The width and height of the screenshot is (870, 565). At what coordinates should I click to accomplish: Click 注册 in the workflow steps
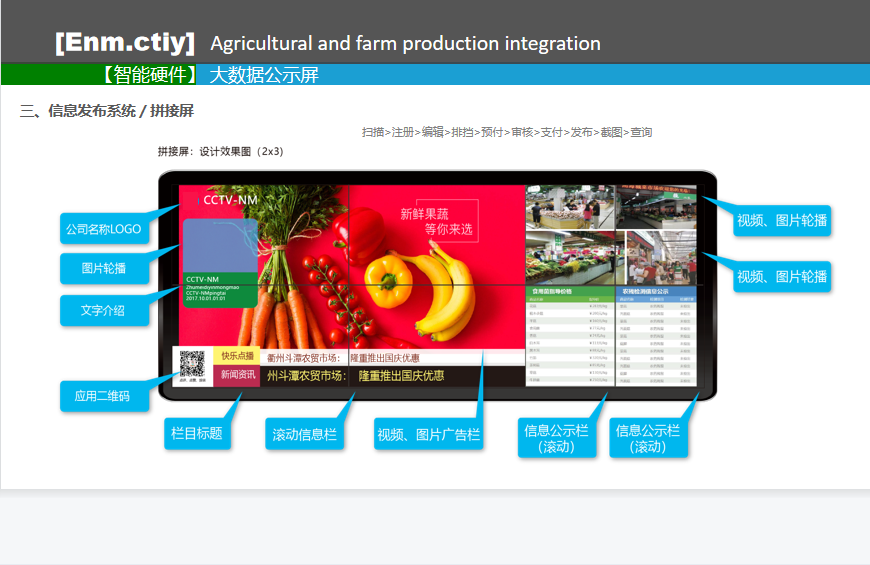coord(403,132)
